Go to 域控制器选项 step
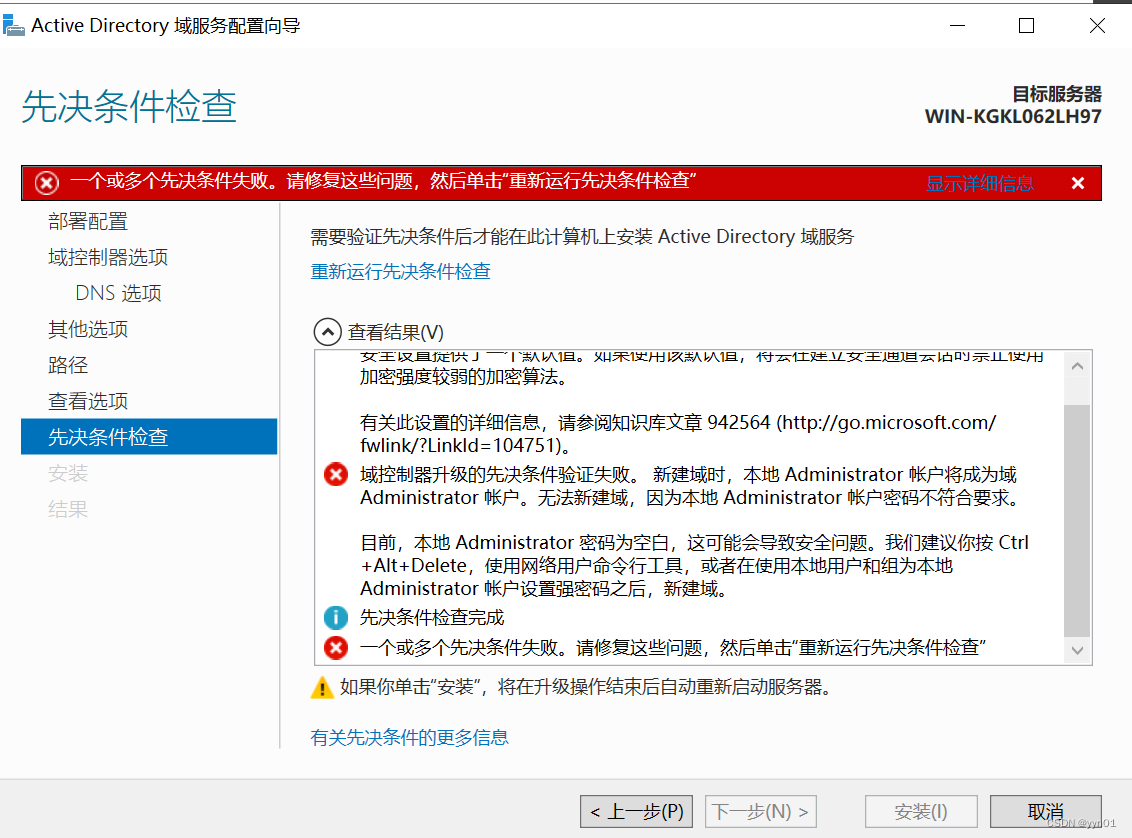1132x838 pixels. [x=108, y=257]
